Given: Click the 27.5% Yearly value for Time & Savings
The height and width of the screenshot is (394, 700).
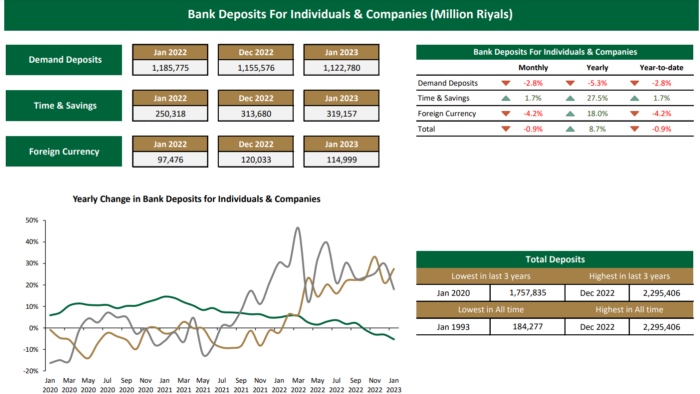Looking at the screenshot, I should pyautogui.click(x=597, y=98).
